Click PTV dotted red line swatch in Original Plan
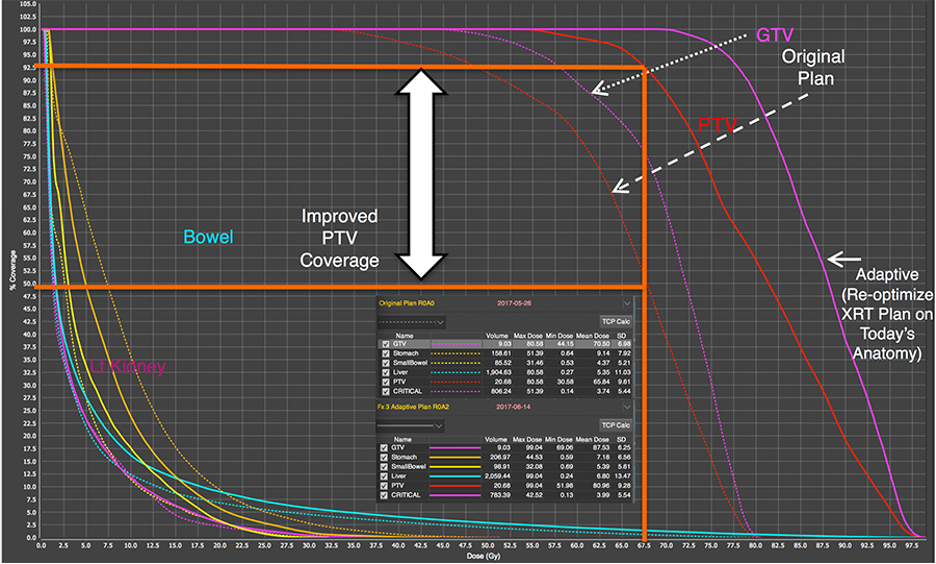 click(455, 382)
